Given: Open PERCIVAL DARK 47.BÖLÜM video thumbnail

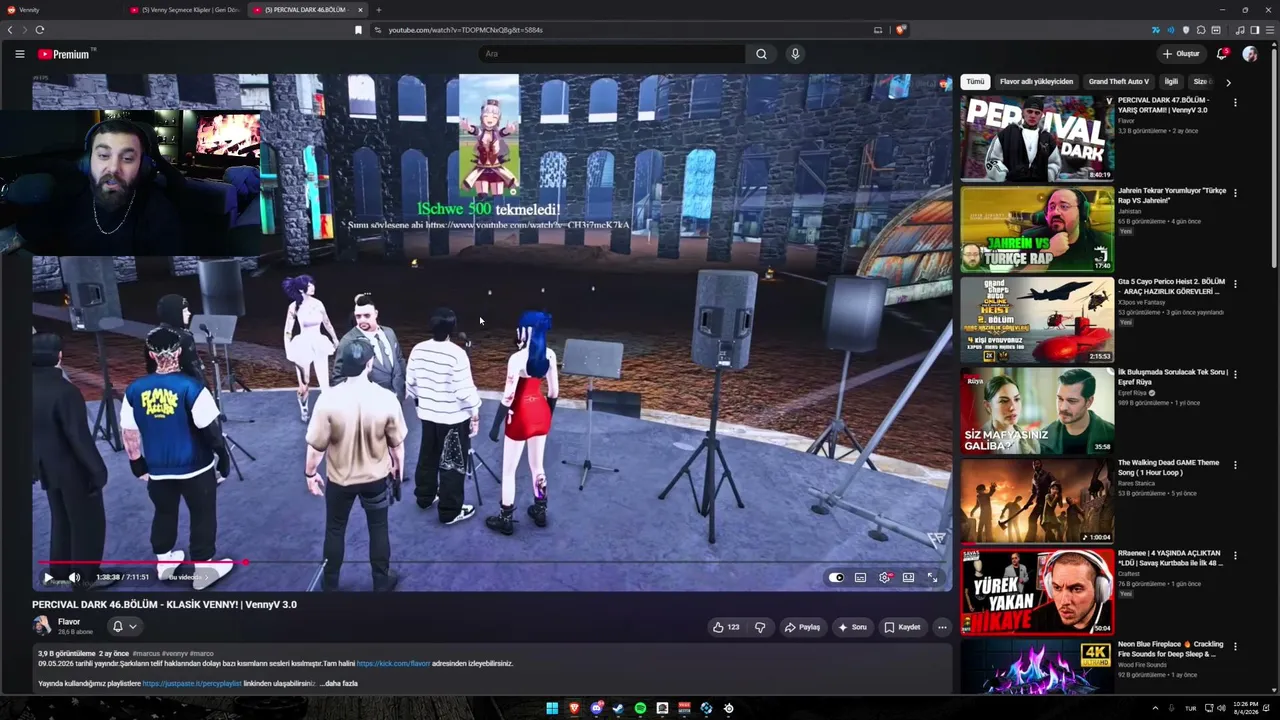Looking at the screenshot, I should [1037, 139].
